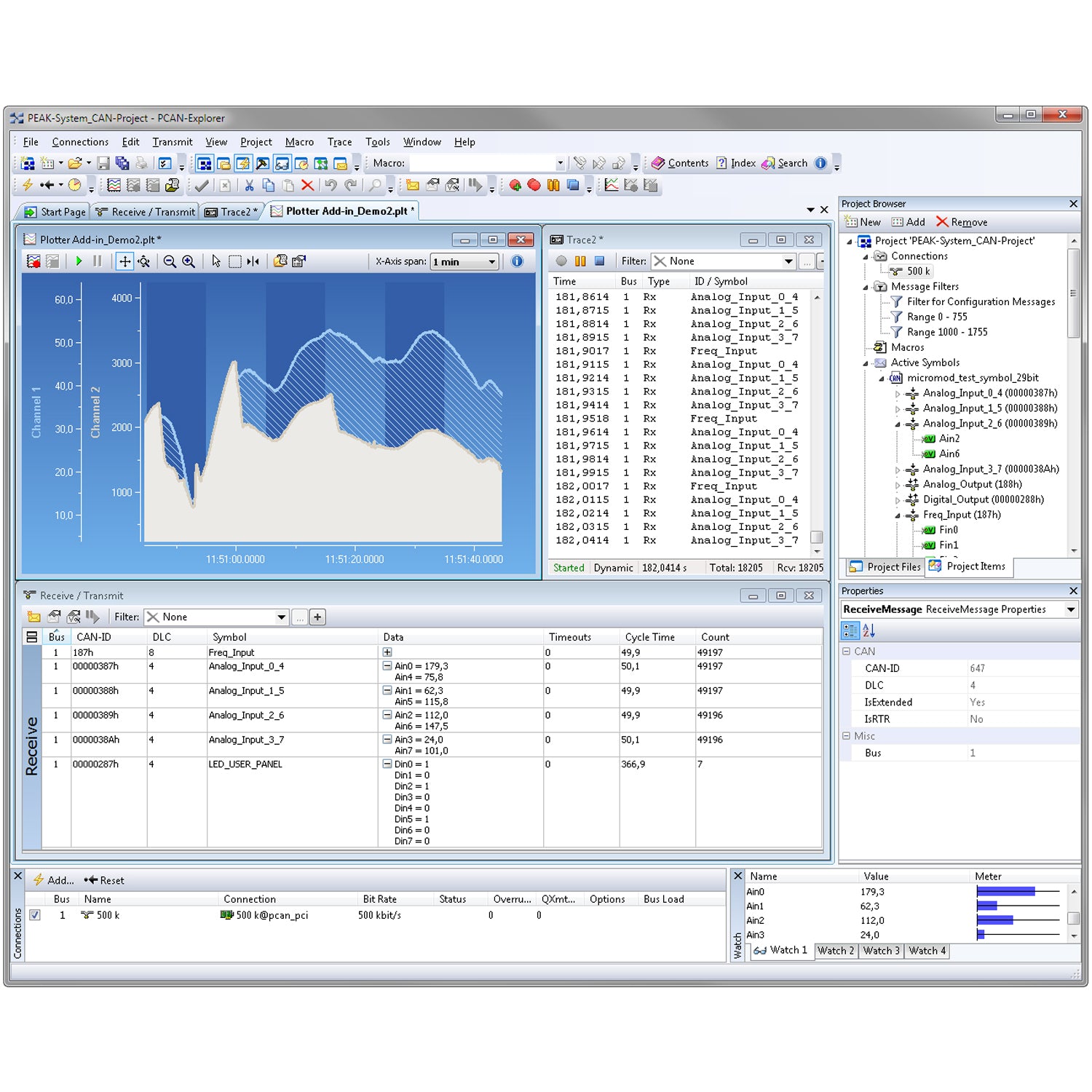Open the ReceiveMessage Properties object dropdown

click(x=1071, y=609)
